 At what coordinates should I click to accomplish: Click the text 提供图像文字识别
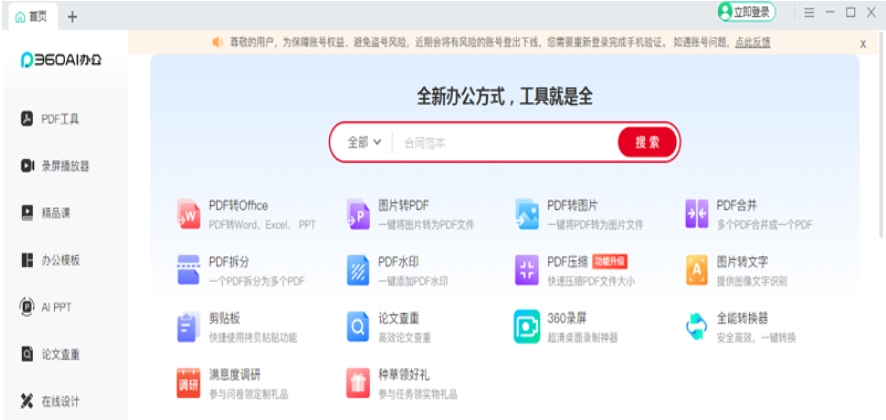(x=752, y=282)
